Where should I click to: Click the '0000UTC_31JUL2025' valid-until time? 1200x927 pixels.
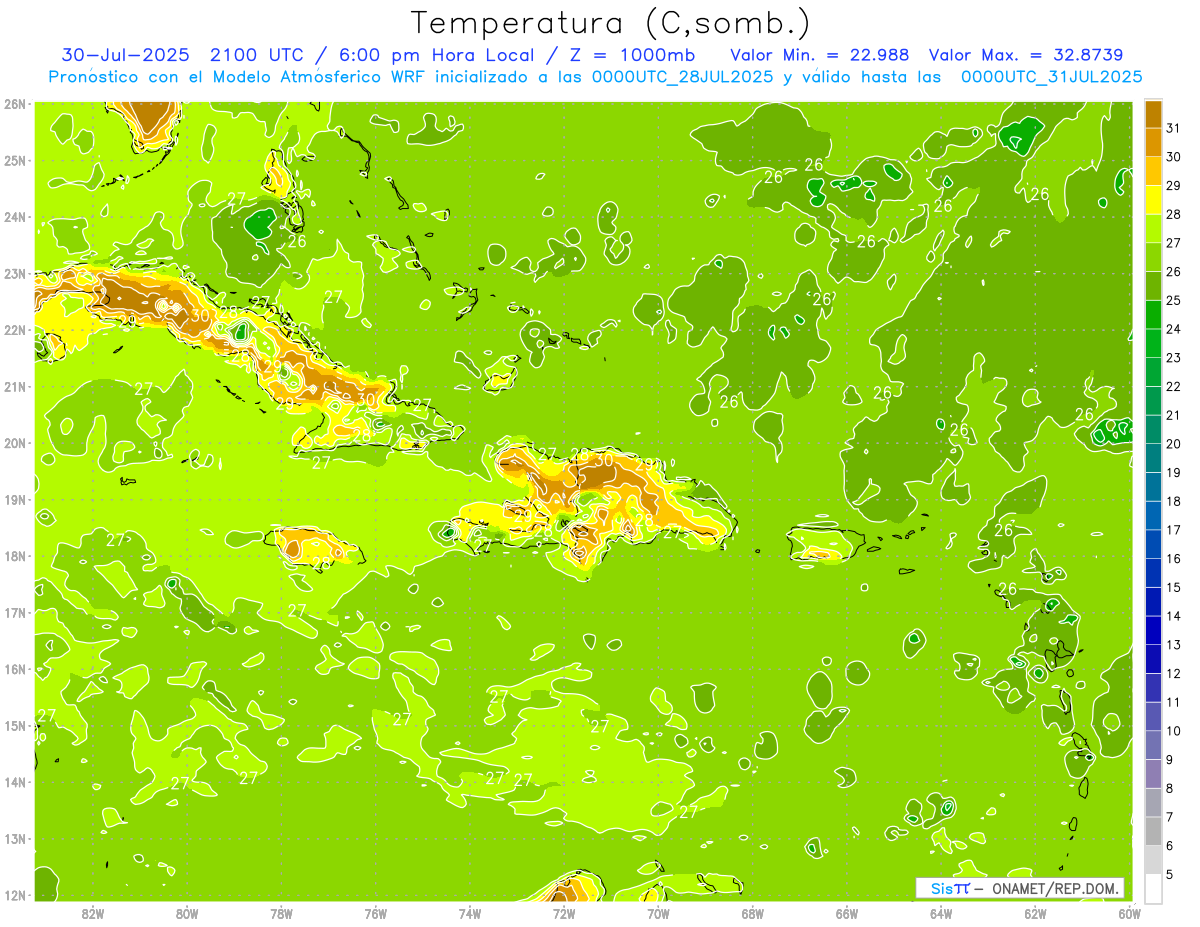(1051, 76)
